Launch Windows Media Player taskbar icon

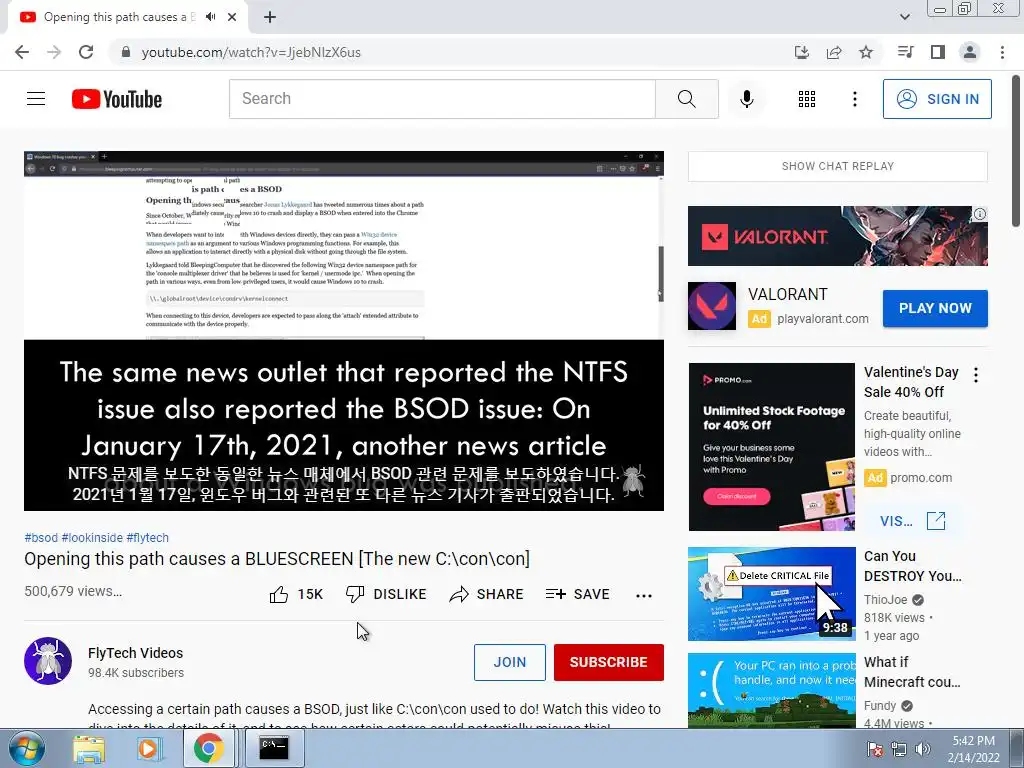(148, 748)
